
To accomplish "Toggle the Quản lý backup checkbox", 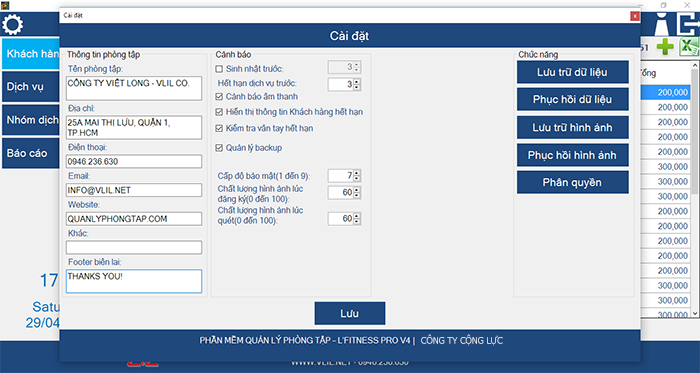I will [x=219, y=148].
